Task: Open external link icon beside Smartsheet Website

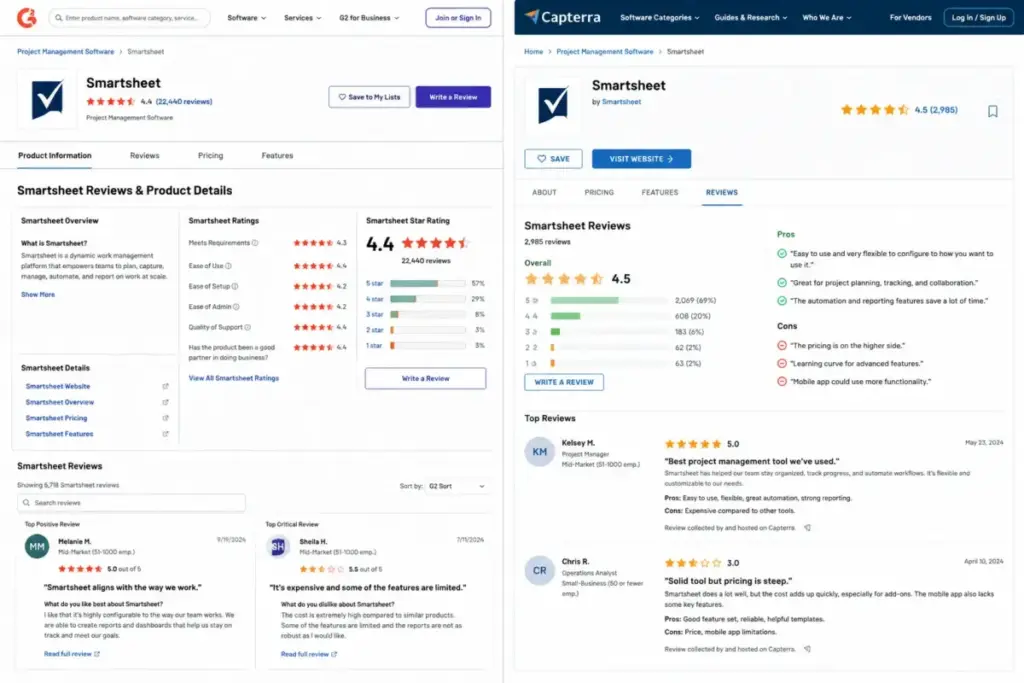Action: (165, 387)
